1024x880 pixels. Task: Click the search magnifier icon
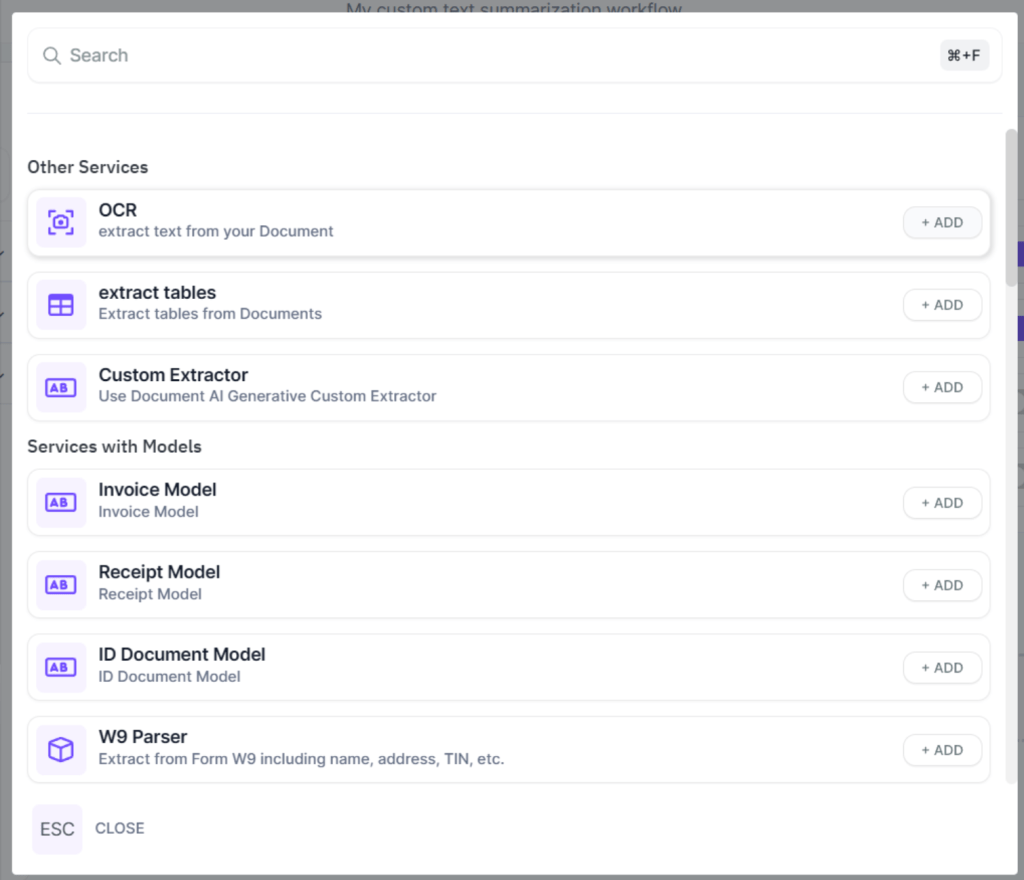point(51,56)
